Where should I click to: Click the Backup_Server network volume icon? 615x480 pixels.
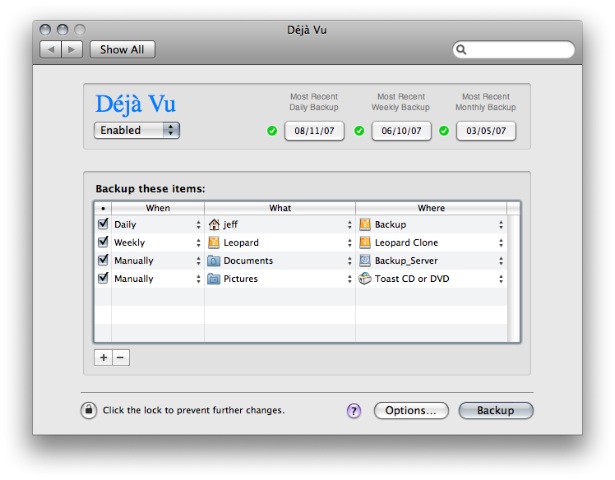point(365,261)
